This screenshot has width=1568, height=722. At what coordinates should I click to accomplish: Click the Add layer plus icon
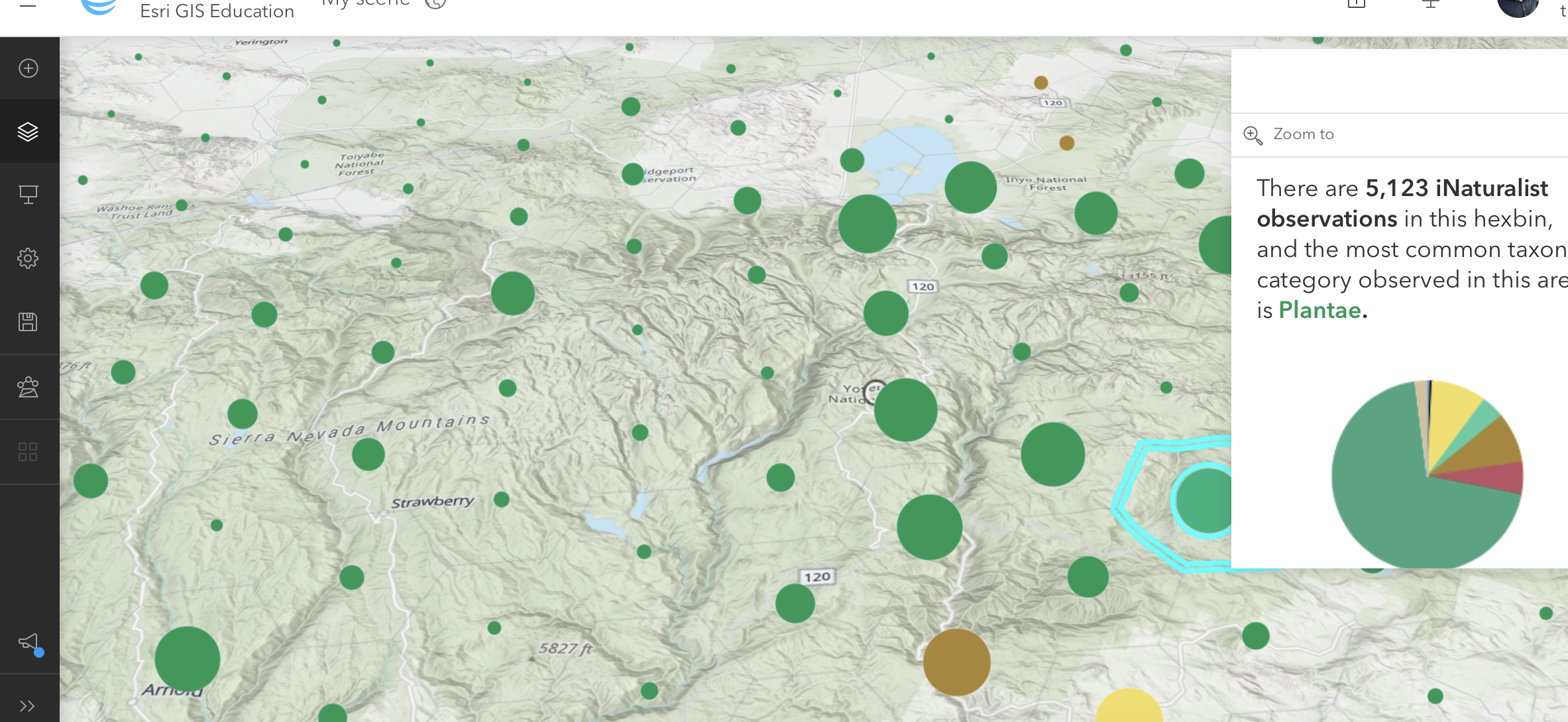[x=28, y=68]
